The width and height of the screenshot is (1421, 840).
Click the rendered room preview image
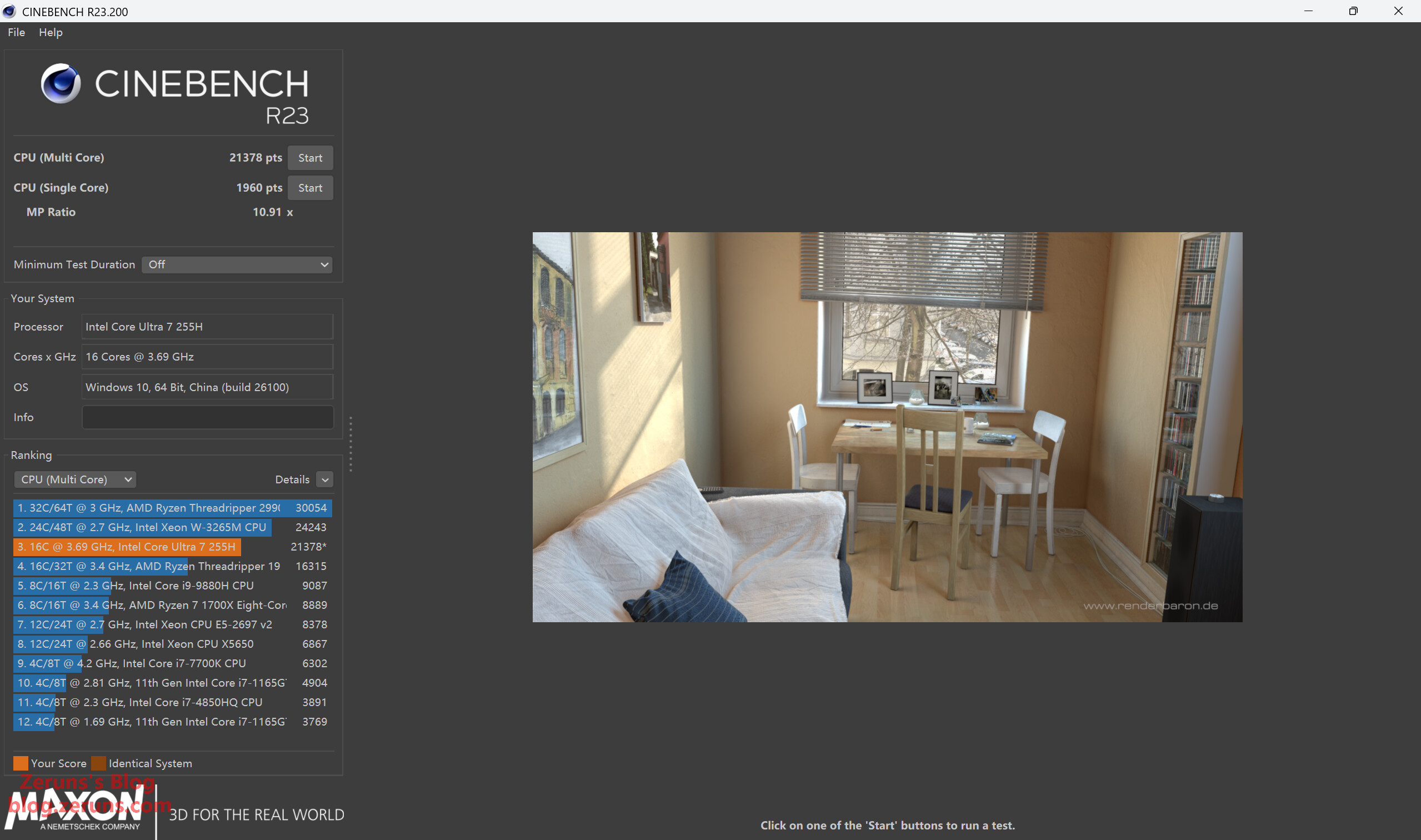click(887, 427)
